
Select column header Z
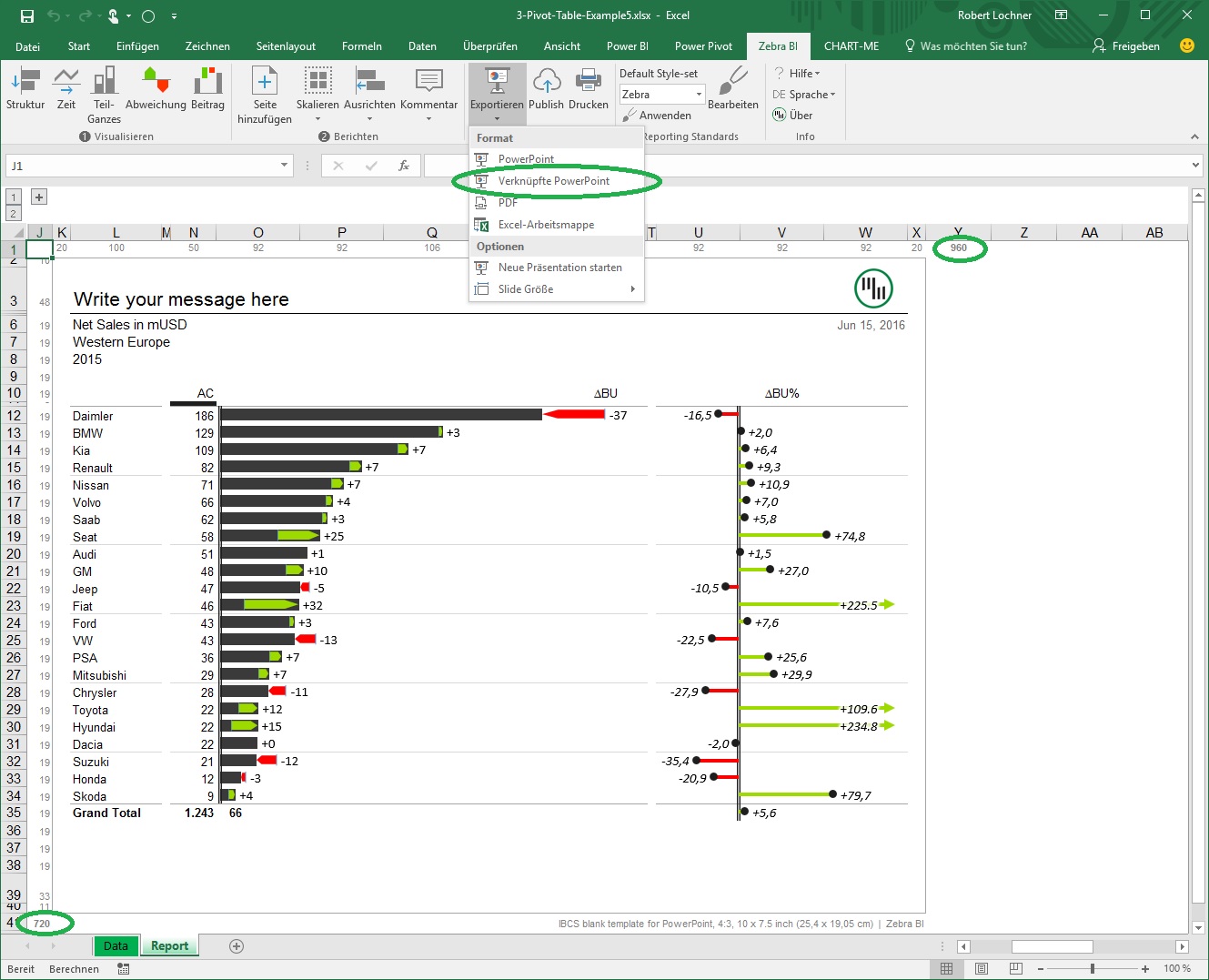pyautogui.click(x=1023, y=233)
